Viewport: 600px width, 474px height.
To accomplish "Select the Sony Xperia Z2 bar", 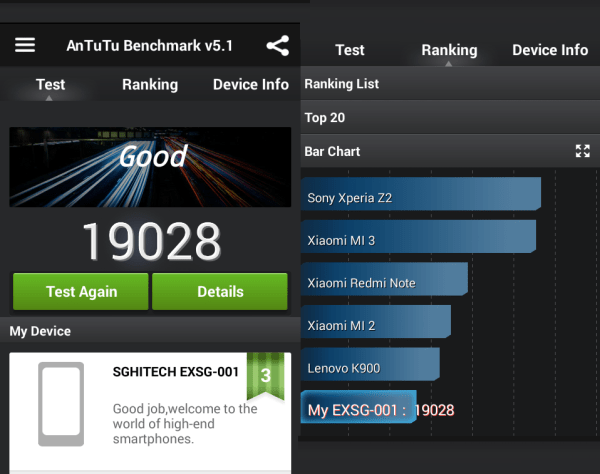I will [x=421, y=194].
